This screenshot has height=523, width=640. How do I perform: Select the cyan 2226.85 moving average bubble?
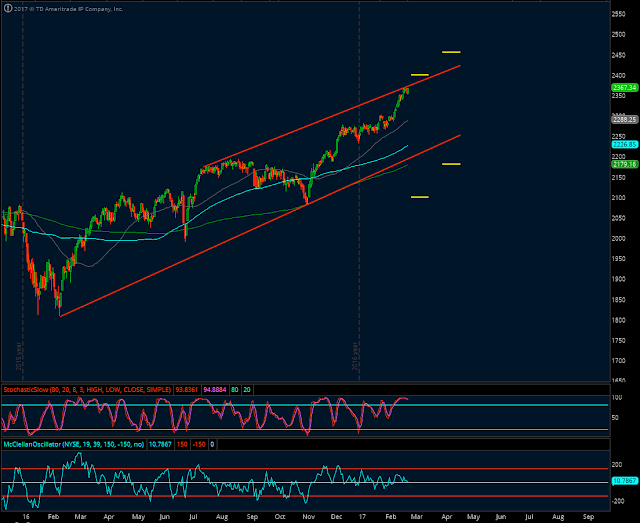click(624, 145)
